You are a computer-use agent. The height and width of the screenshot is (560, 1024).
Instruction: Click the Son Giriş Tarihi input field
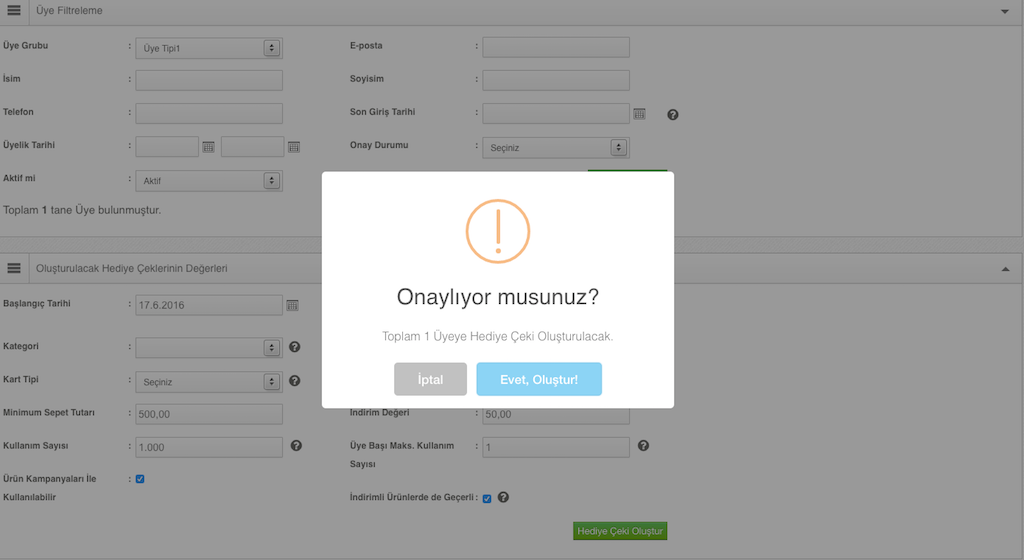tap(556, 114)
